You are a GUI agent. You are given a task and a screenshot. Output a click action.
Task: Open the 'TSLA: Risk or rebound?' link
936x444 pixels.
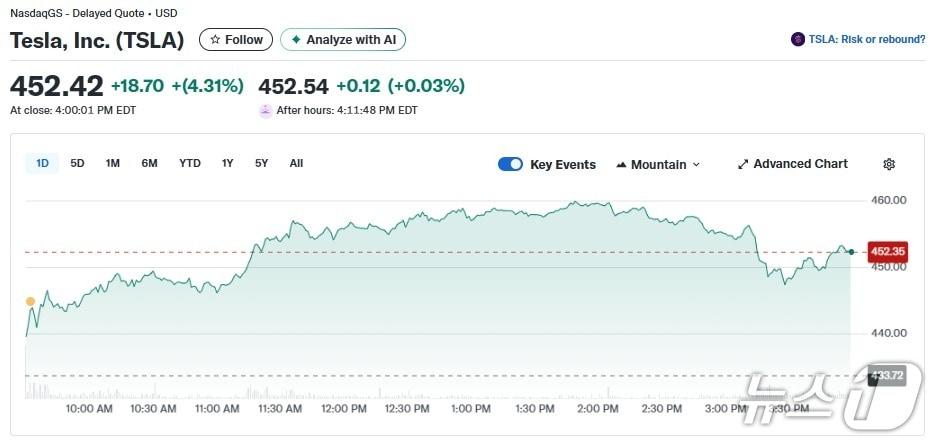[866, 39]
